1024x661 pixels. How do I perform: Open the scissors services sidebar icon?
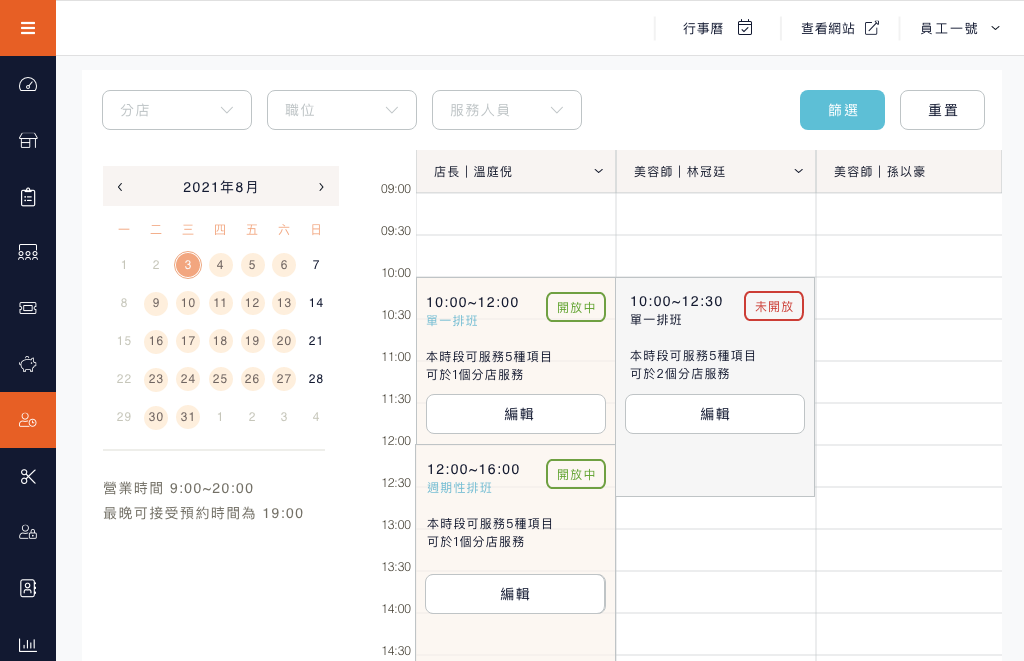pyautogui.click(x=27, y=476)
